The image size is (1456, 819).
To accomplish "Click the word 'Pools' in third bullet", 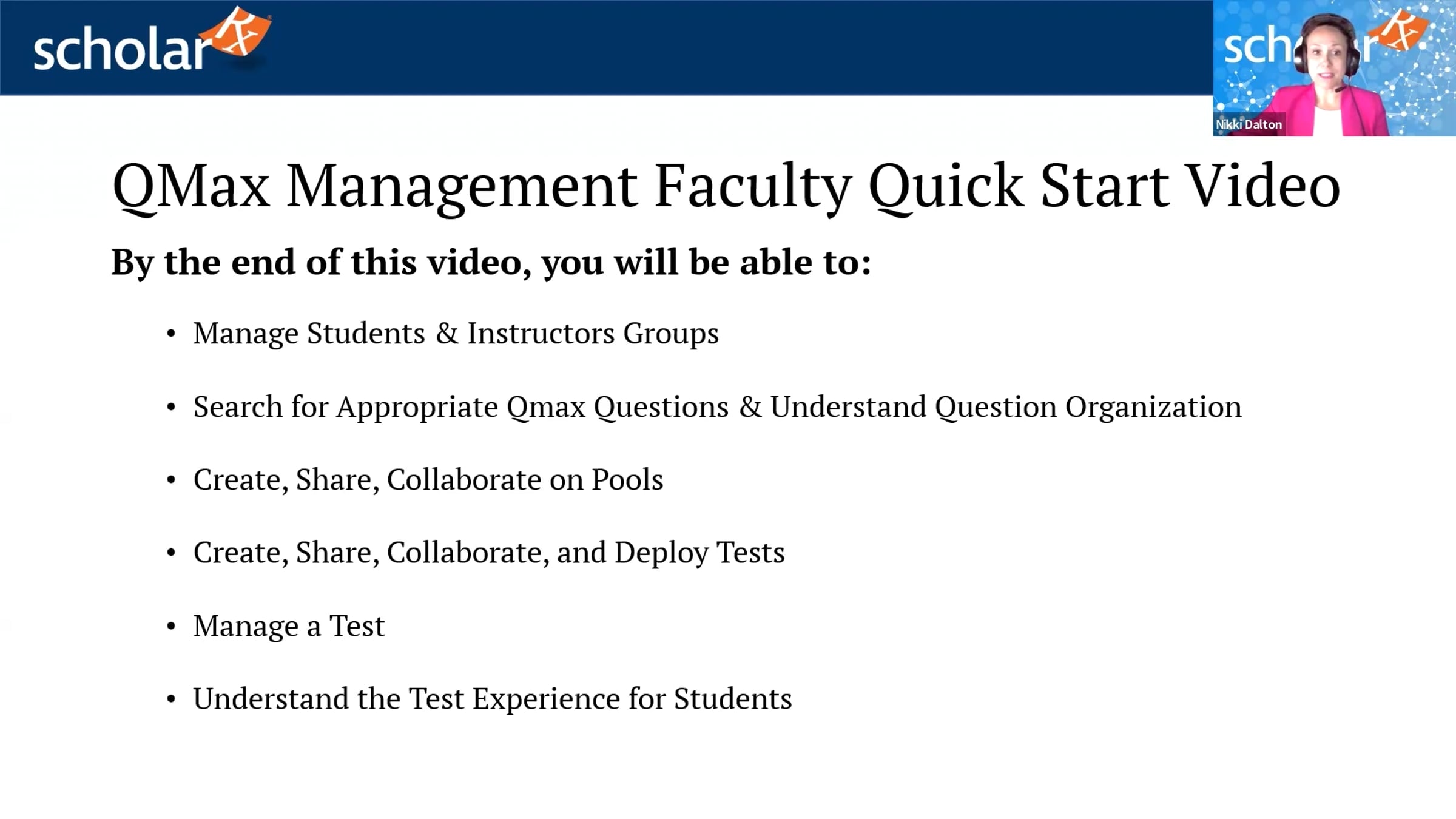I will 627,480.
